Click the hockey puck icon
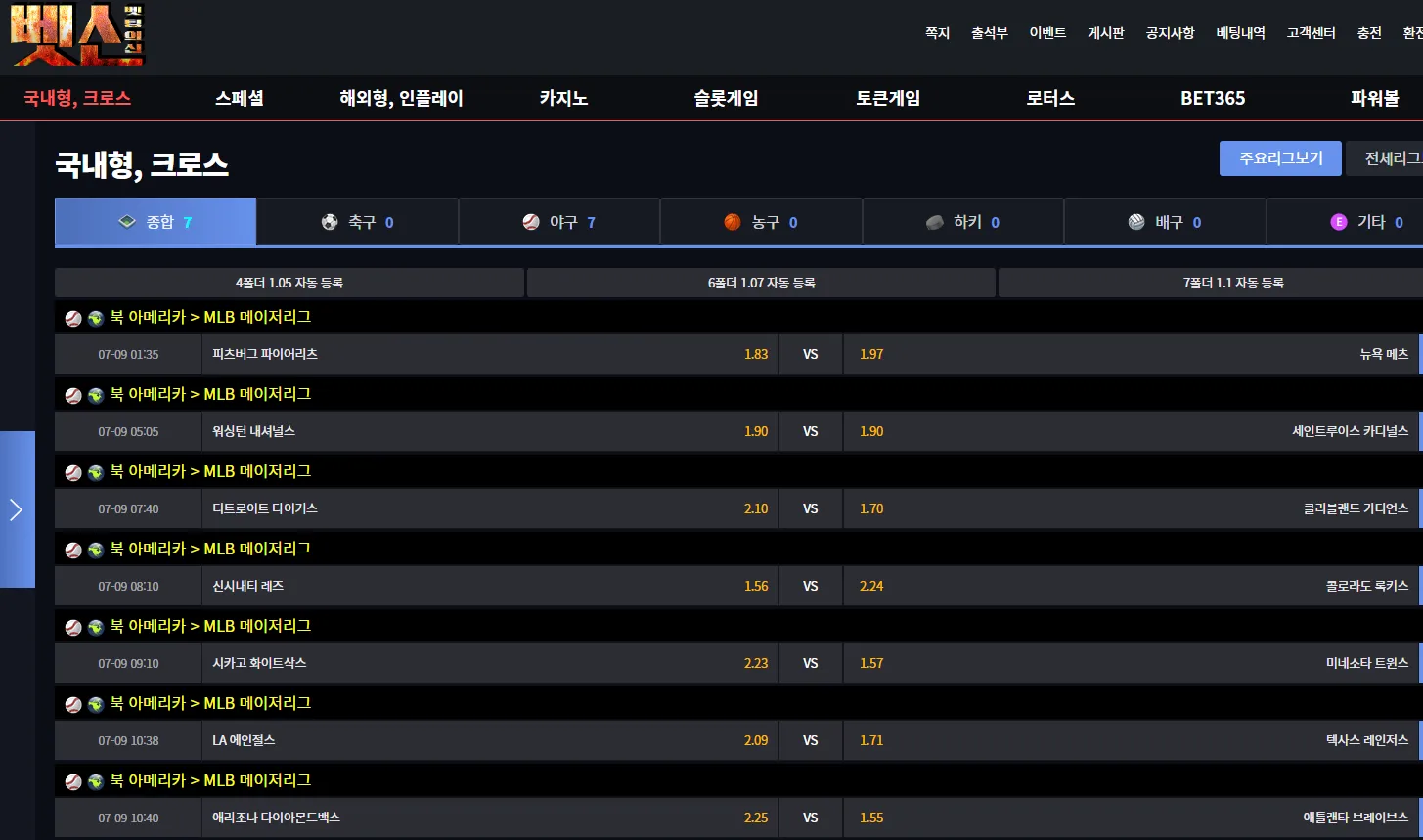Viewport: 1423px width, 840px height. coord(935,222)
